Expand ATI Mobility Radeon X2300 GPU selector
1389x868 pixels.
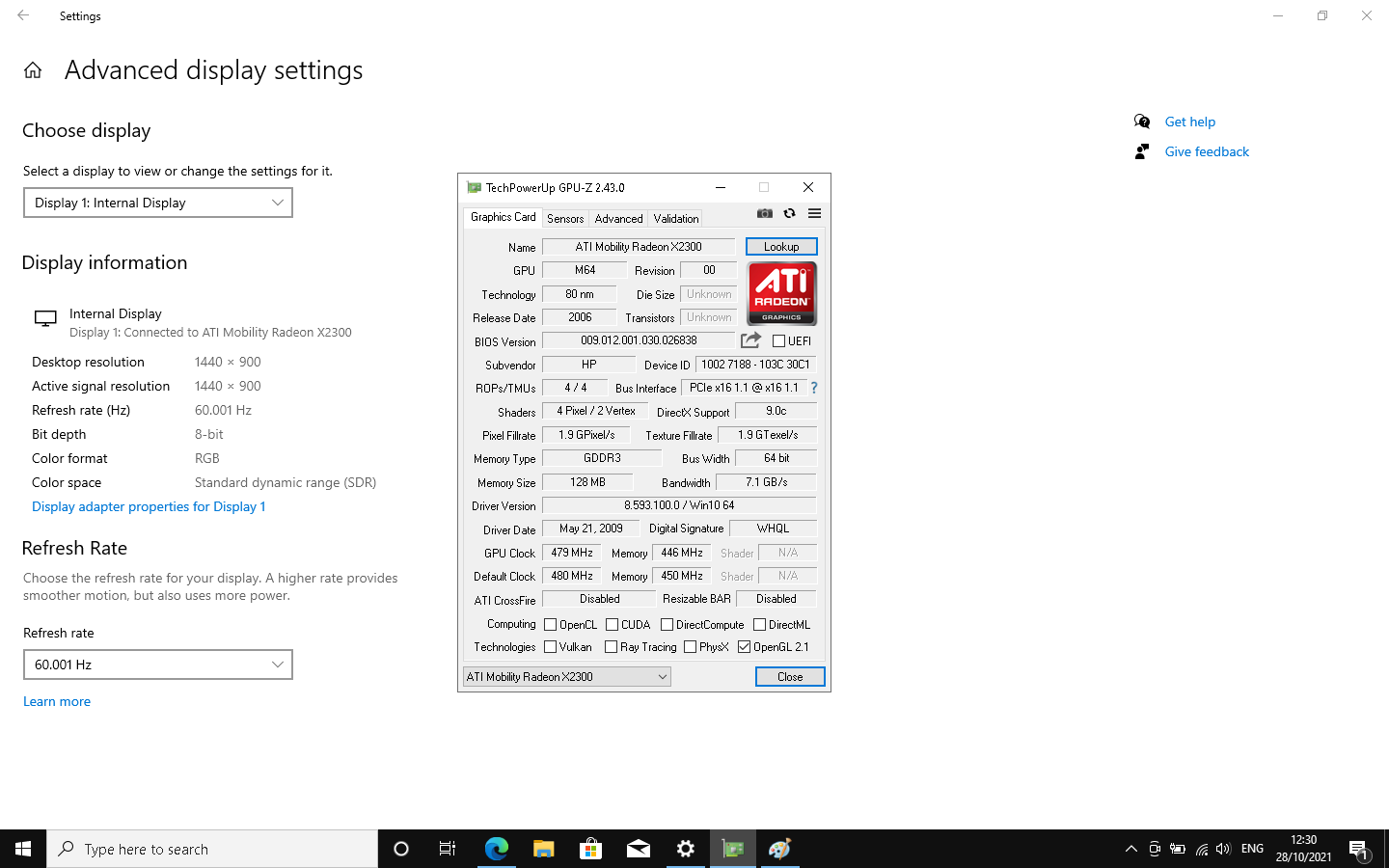pyautogui.click(x=567, y=677)
